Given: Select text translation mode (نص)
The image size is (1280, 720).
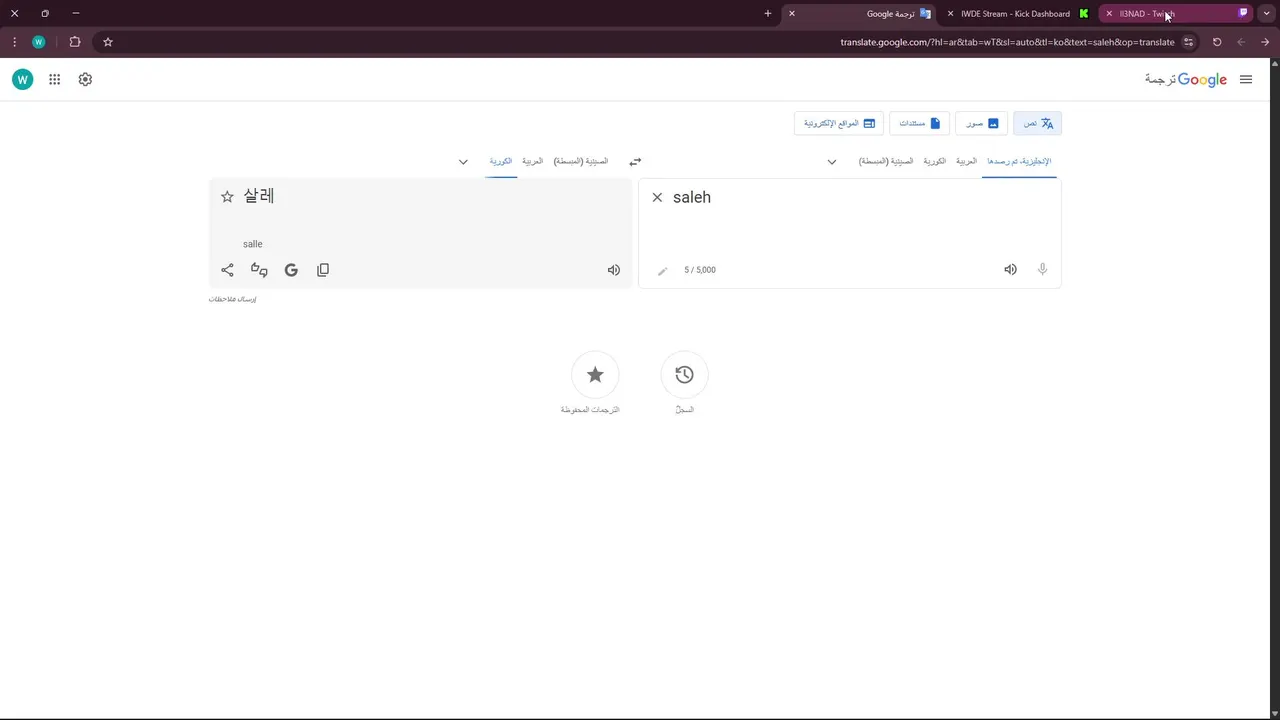Looking at the screenshot, I should tap(1037, 123).
